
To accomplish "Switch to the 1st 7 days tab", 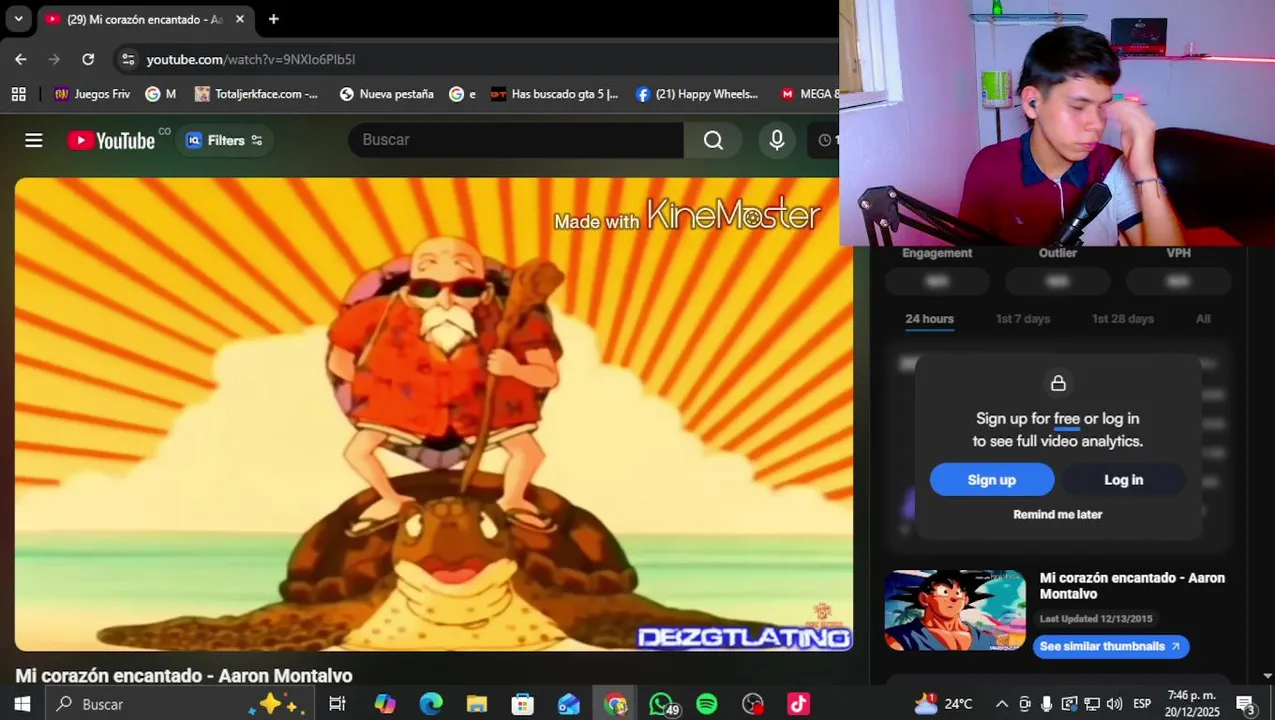I will click(x=1022, y=319).
